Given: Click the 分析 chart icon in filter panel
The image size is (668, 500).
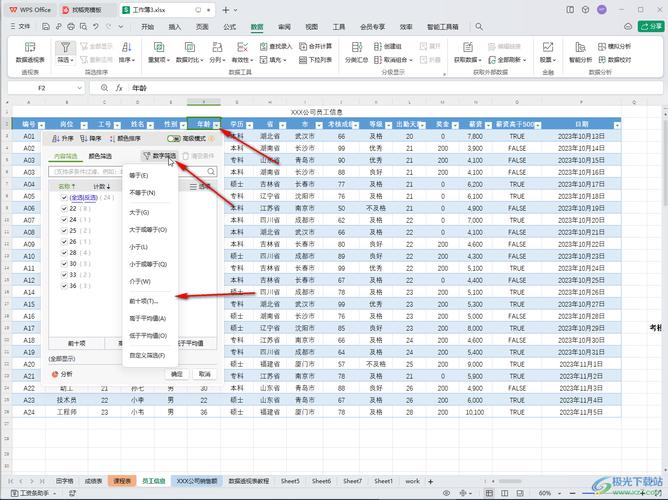Looking at the screenshot, I should click(55, 374).
